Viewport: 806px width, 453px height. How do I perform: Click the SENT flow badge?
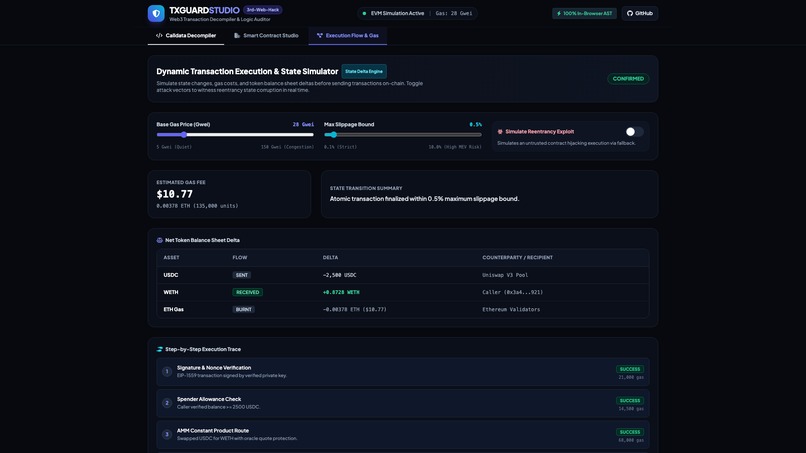(242, 275)
